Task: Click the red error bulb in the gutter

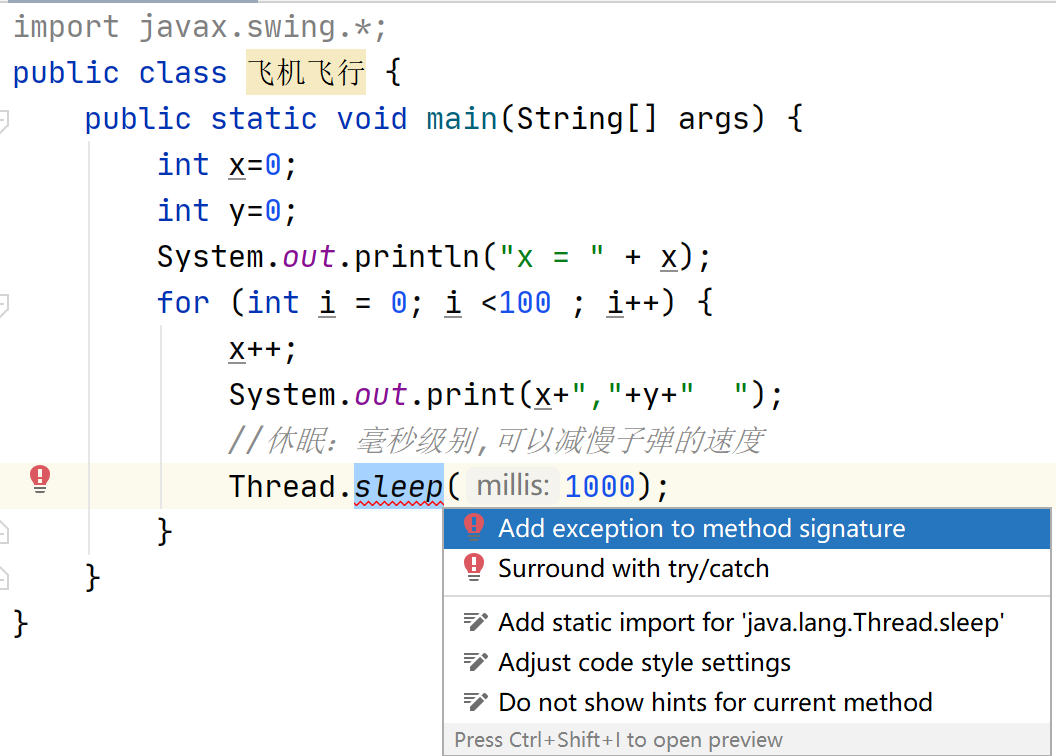Action: pyautogui.click(x=40, y=479)
